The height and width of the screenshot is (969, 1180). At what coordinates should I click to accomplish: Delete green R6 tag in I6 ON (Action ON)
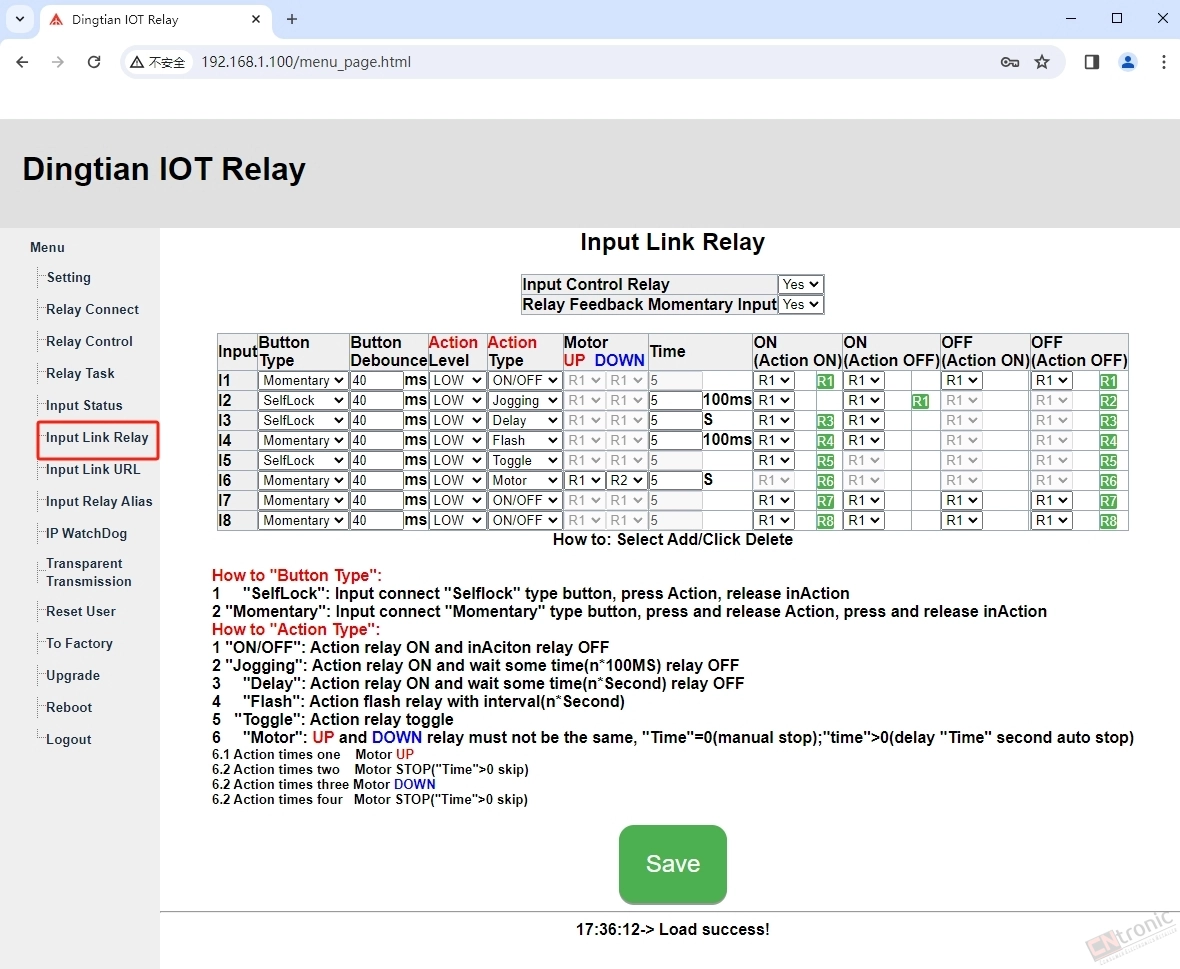(x=825, y=481)
